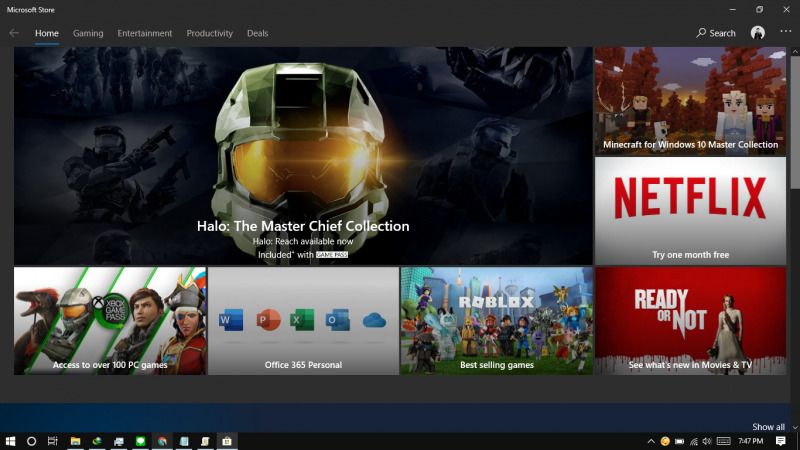The image size is (800, 450).
Task: Open the volume speaker tray icon
Action: click(x=707, y=441)
